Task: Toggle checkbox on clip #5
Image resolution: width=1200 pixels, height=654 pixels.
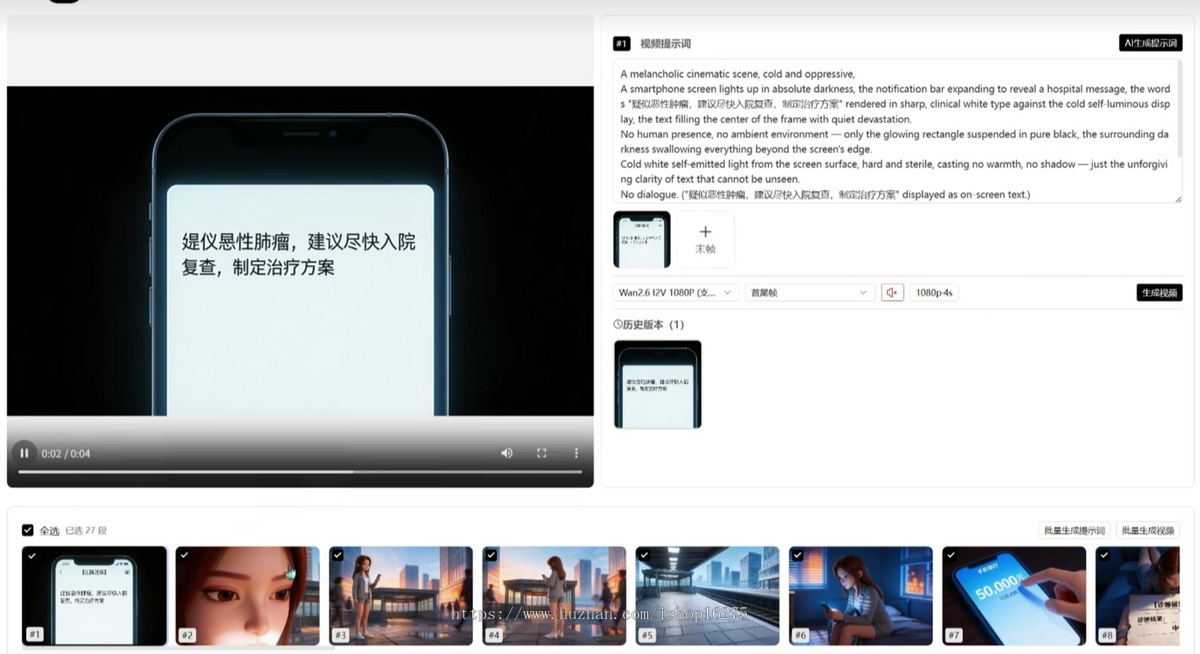Action: coord(644,555)
